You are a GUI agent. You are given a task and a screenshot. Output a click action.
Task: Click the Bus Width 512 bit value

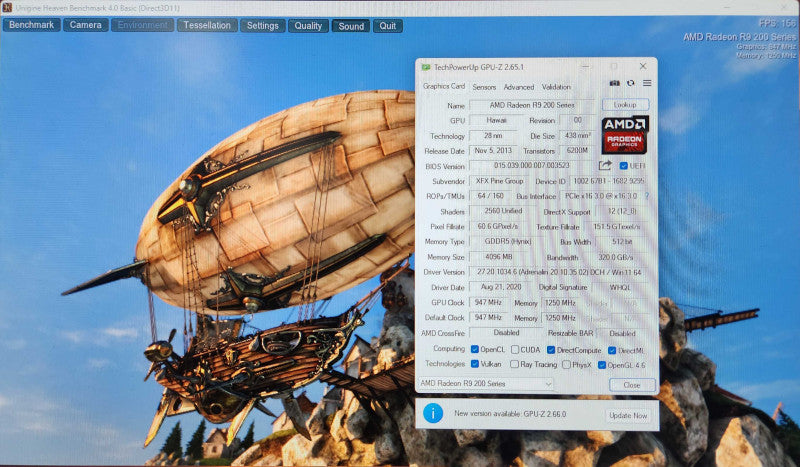point(621,242)
